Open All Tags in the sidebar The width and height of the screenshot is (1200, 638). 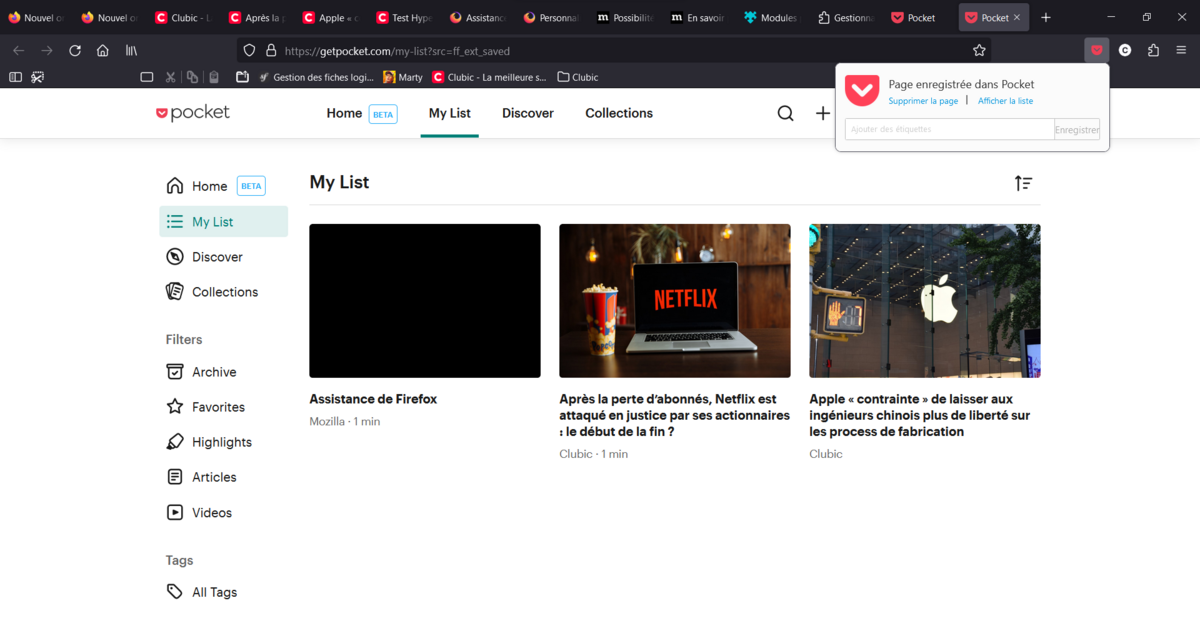pyautogui.click(x=201, y=592)
